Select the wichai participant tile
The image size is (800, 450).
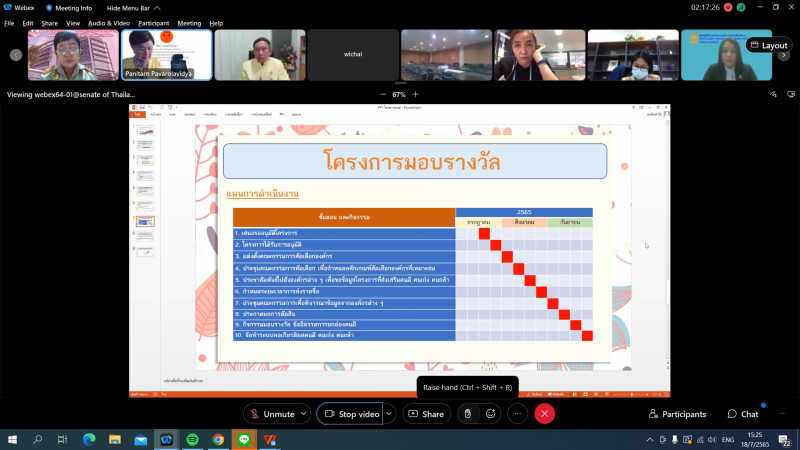click(x=353, y=55)
